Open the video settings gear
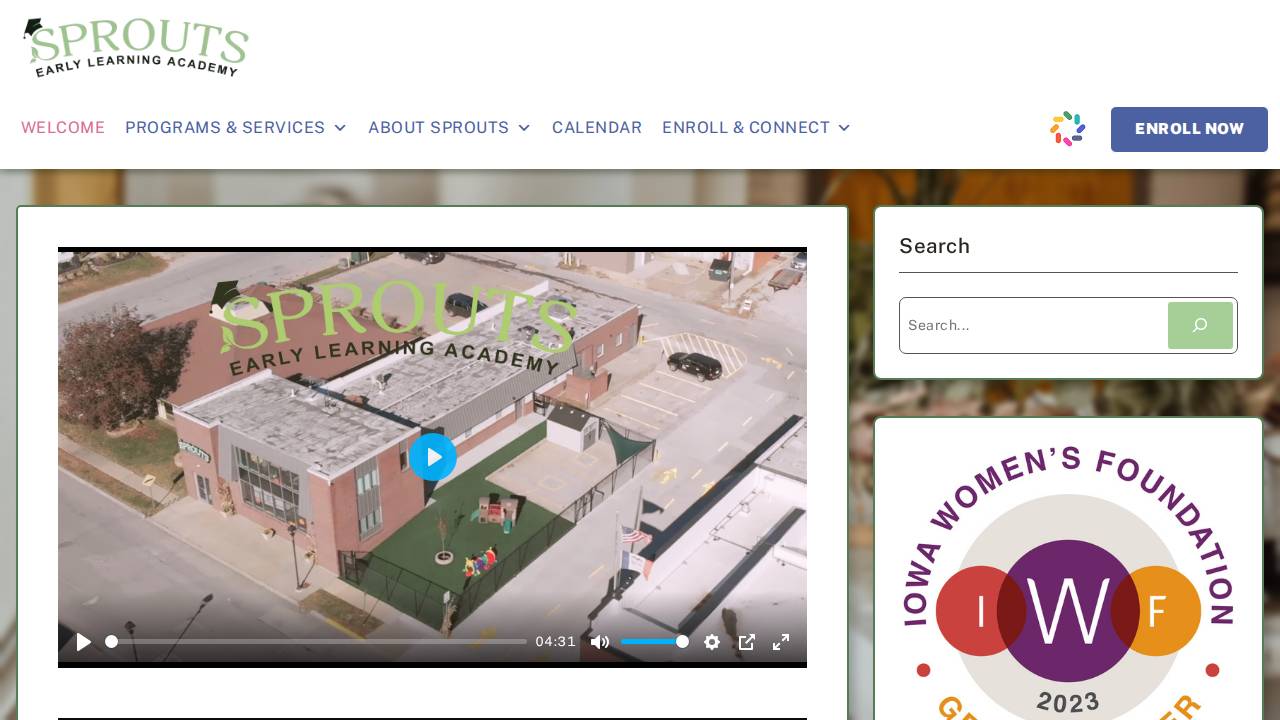1280x720 pixels. point(712,642)
